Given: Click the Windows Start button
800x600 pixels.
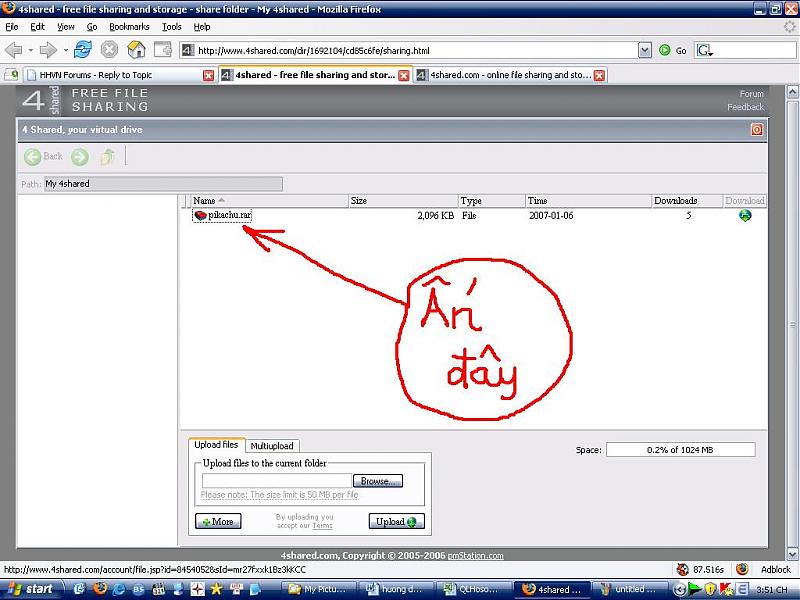Looking at the screenshot, I should coord(30,589).
